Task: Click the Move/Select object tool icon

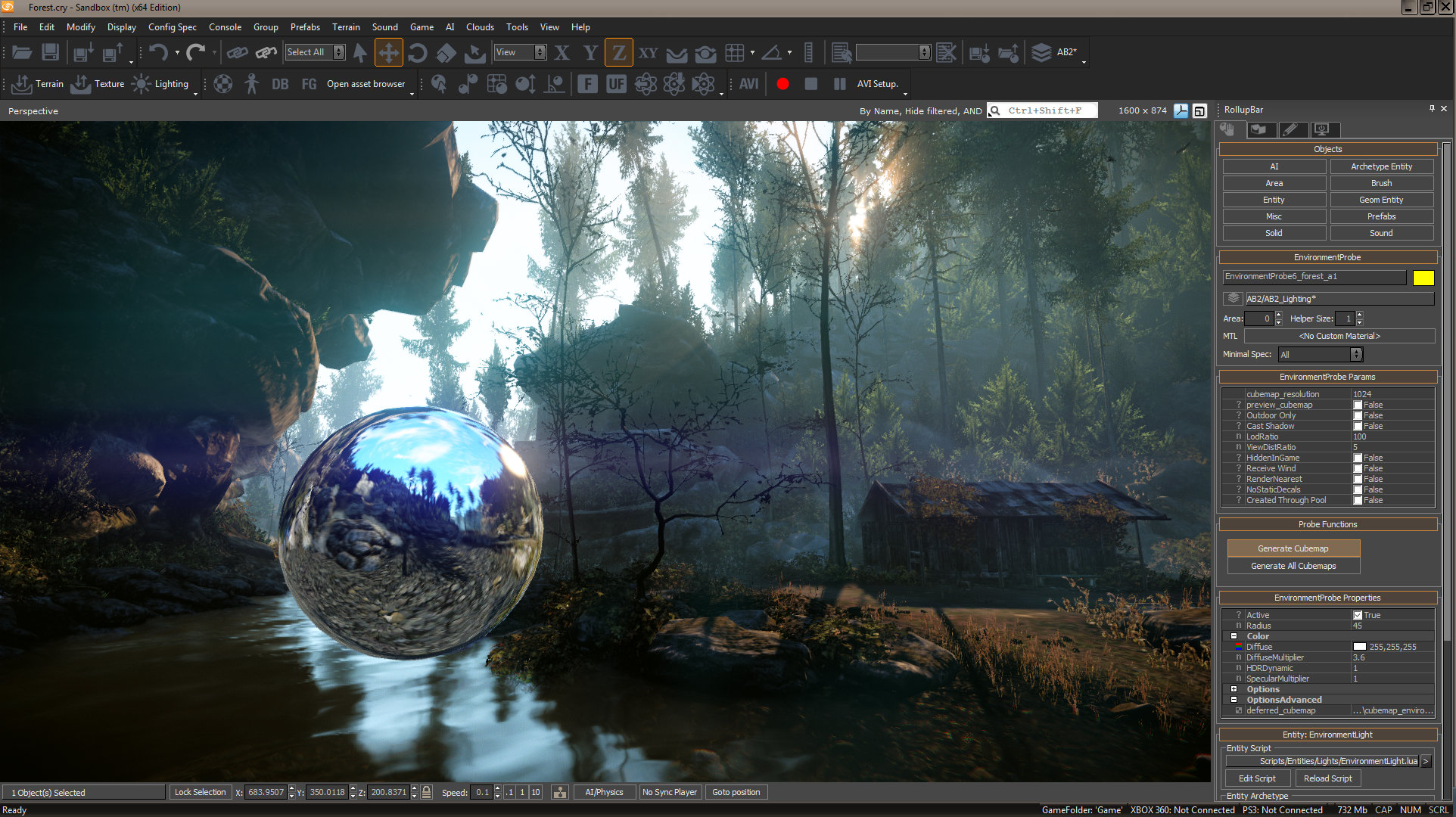Action: (389, 52)
